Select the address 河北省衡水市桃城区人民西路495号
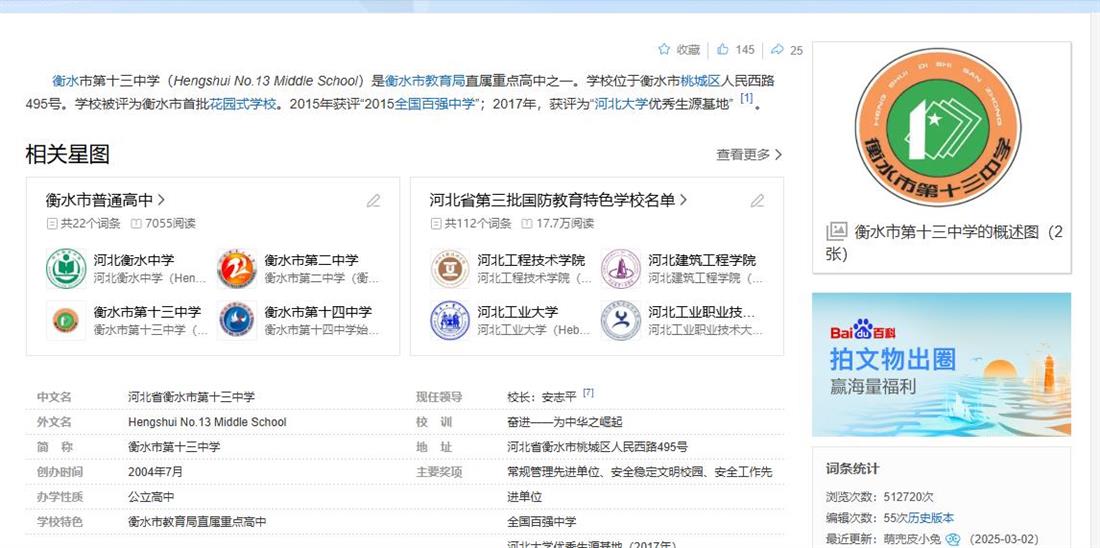 point(597,447)
